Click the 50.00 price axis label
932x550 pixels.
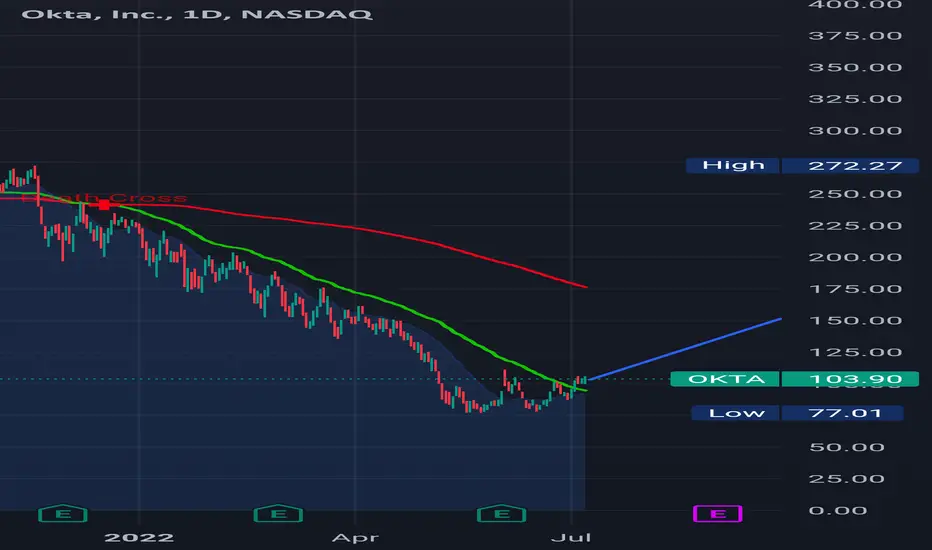[847, 447]
